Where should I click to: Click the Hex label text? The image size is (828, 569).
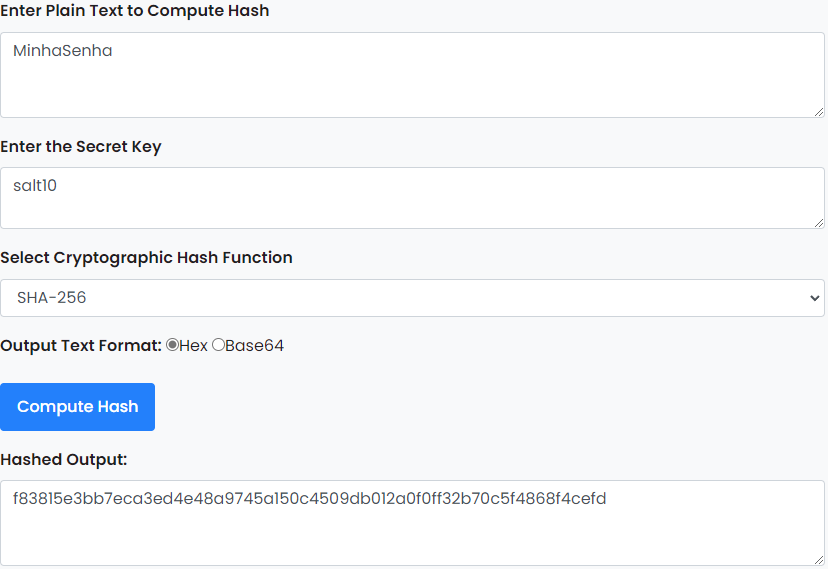[193, 346]
